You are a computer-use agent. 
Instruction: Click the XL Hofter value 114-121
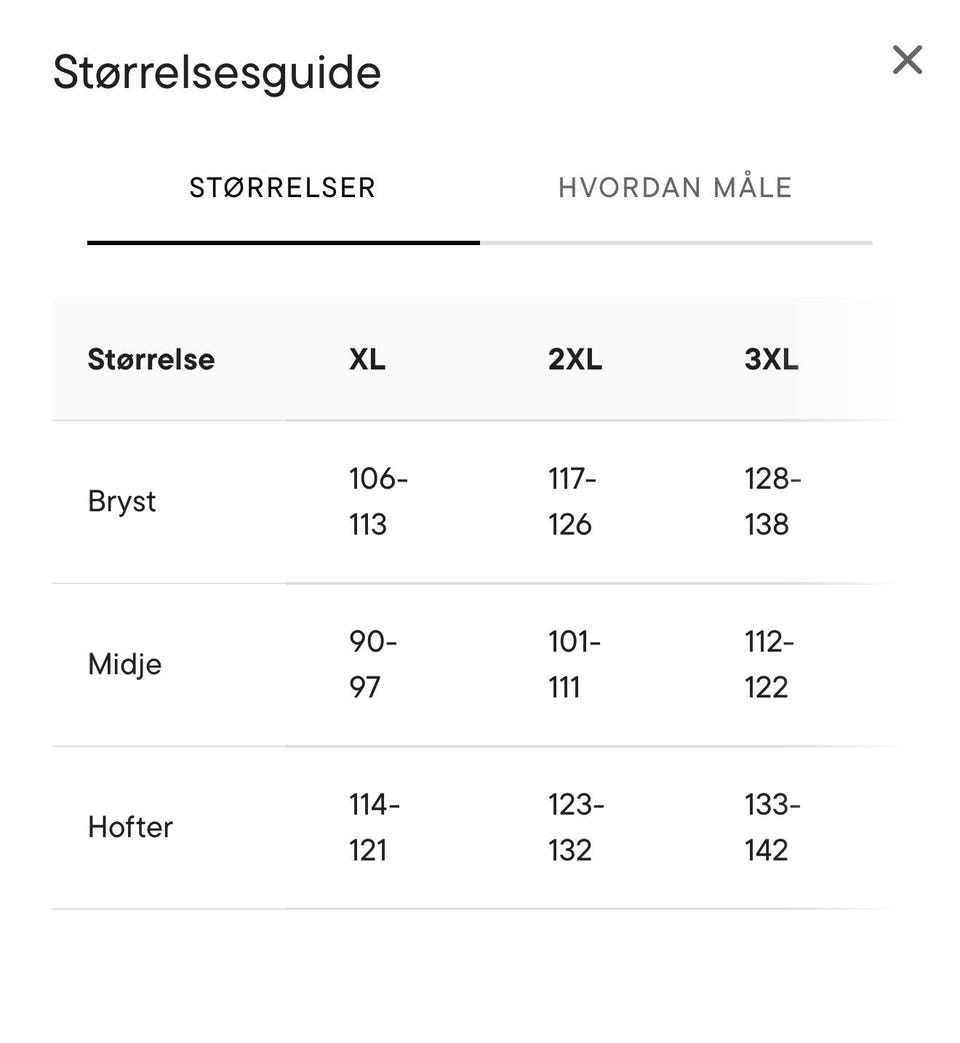point(375,827)
